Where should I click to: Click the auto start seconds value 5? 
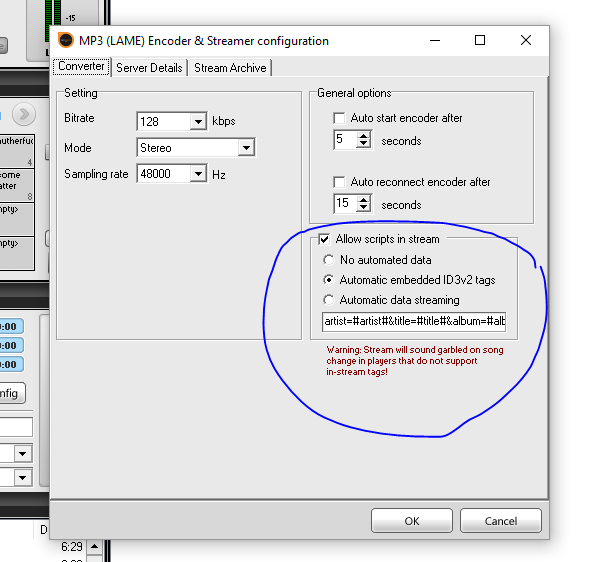coord(345,139)
